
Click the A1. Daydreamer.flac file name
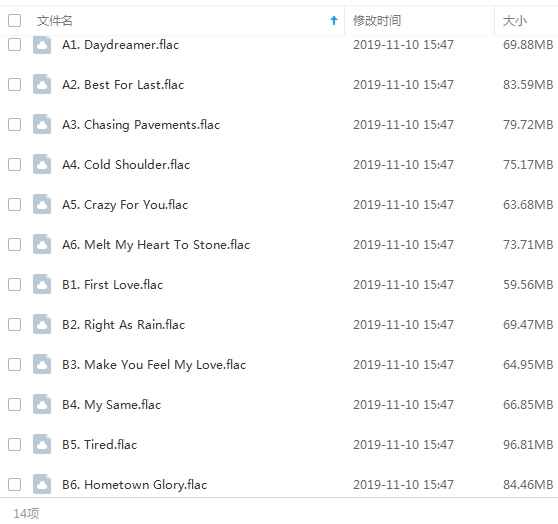pos(120,45)
